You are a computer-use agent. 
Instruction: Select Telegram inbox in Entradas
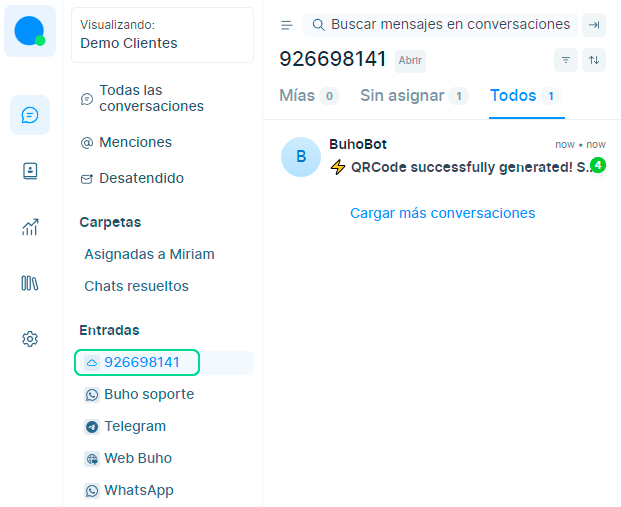pos(134,426)
